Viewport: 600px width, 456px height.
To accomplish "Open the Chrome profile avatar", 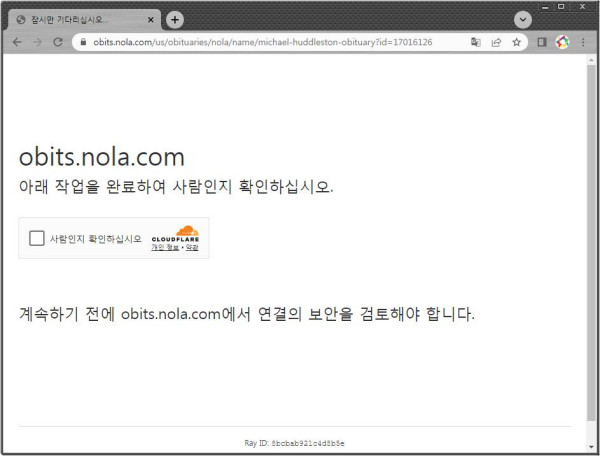I will click(x=562, y=43).
